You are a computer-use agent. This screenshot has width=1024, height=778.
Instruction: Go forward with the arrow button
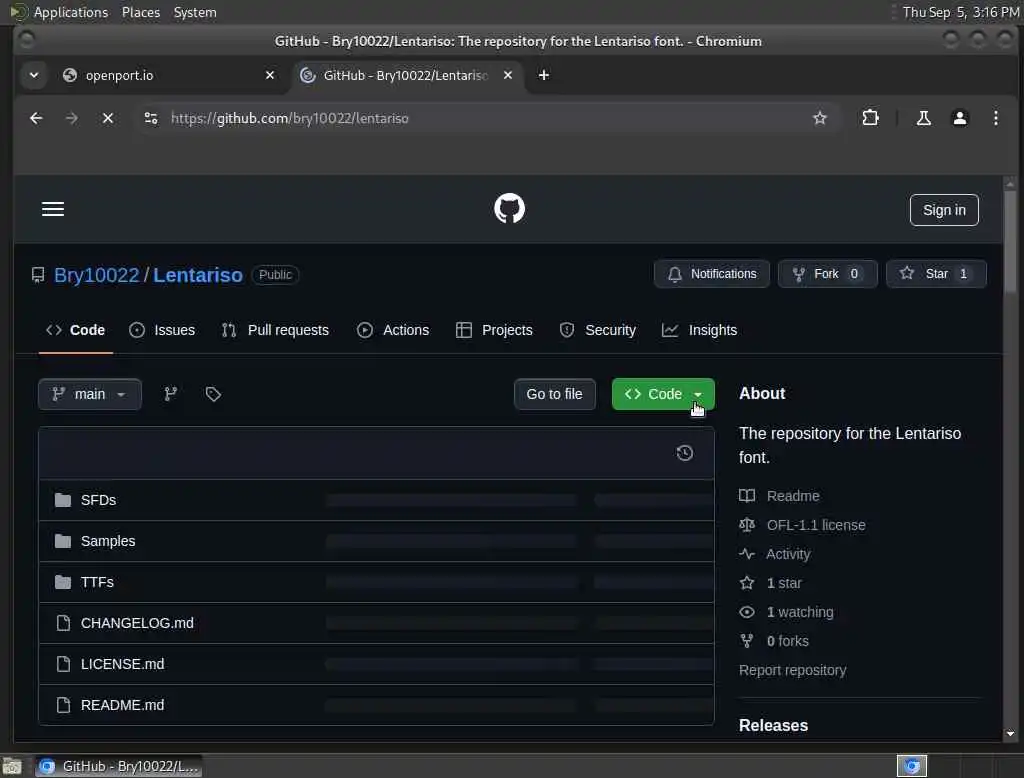[x=72, y=118]
